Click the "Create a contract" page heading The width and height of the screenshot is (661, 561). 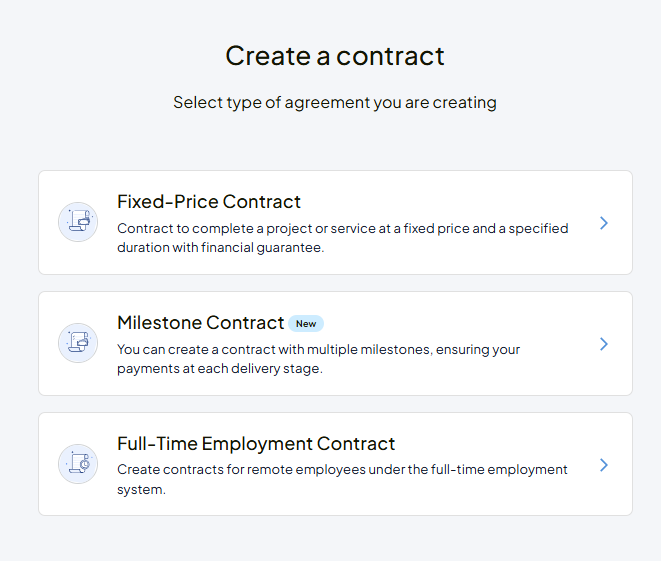(334, 56)
